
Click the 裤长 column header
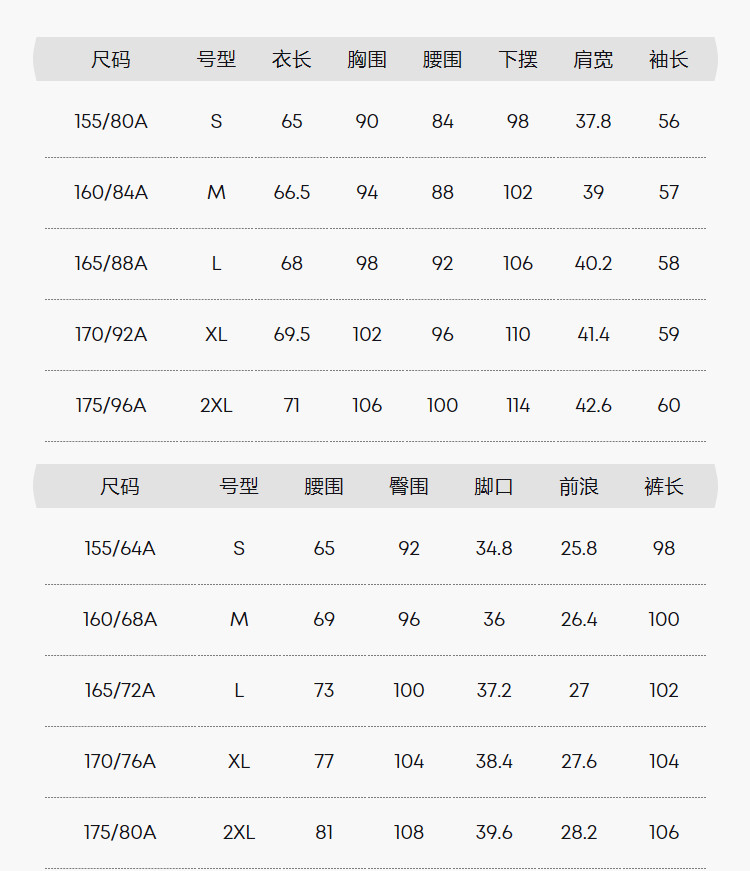664,487
